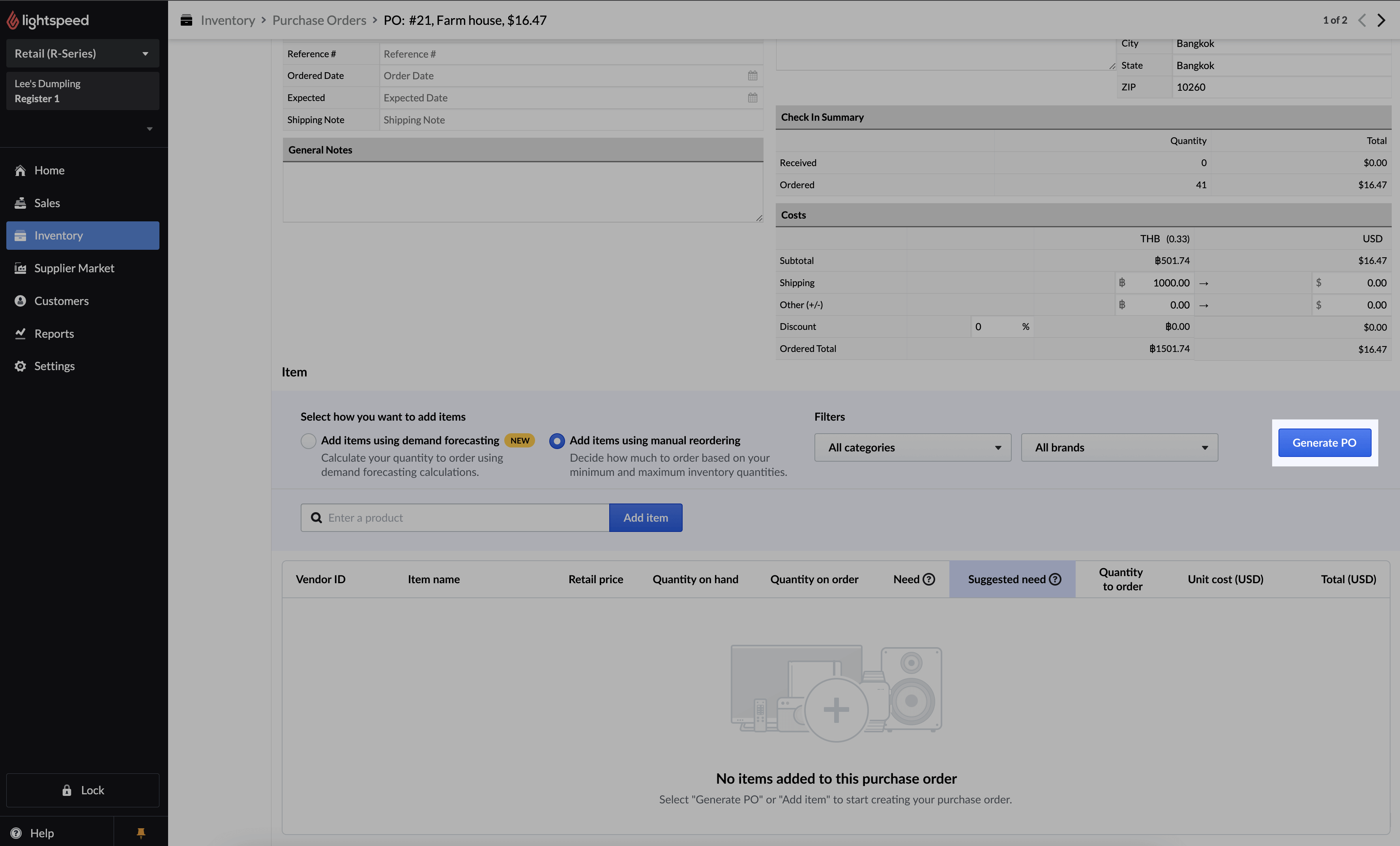The height and width of the screenshot is (846, 1400).
Task: Select Add items using manual reordering
Action: click(x=557, y=440)
